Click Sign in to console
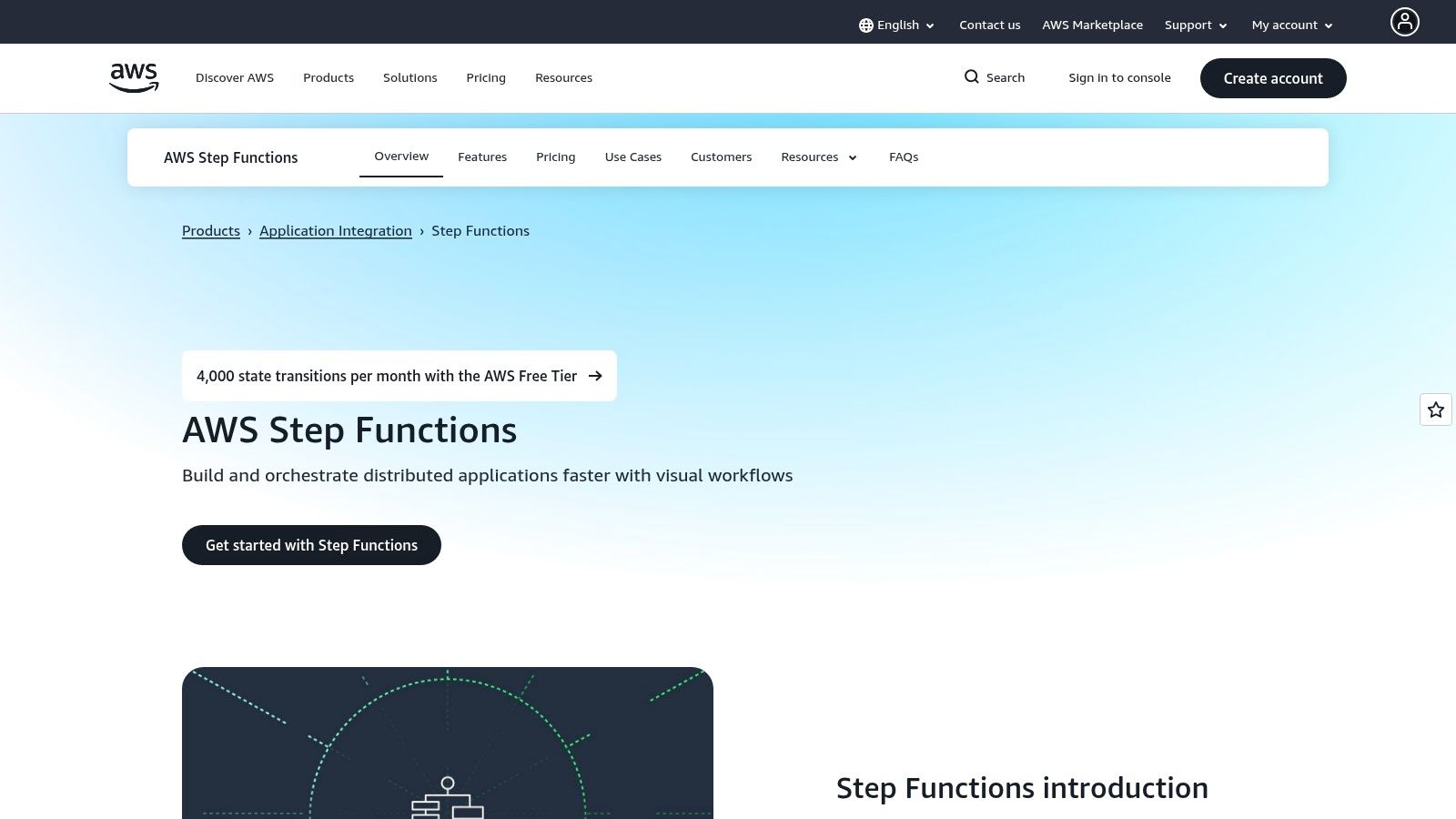 click(x=1120, y=77)
